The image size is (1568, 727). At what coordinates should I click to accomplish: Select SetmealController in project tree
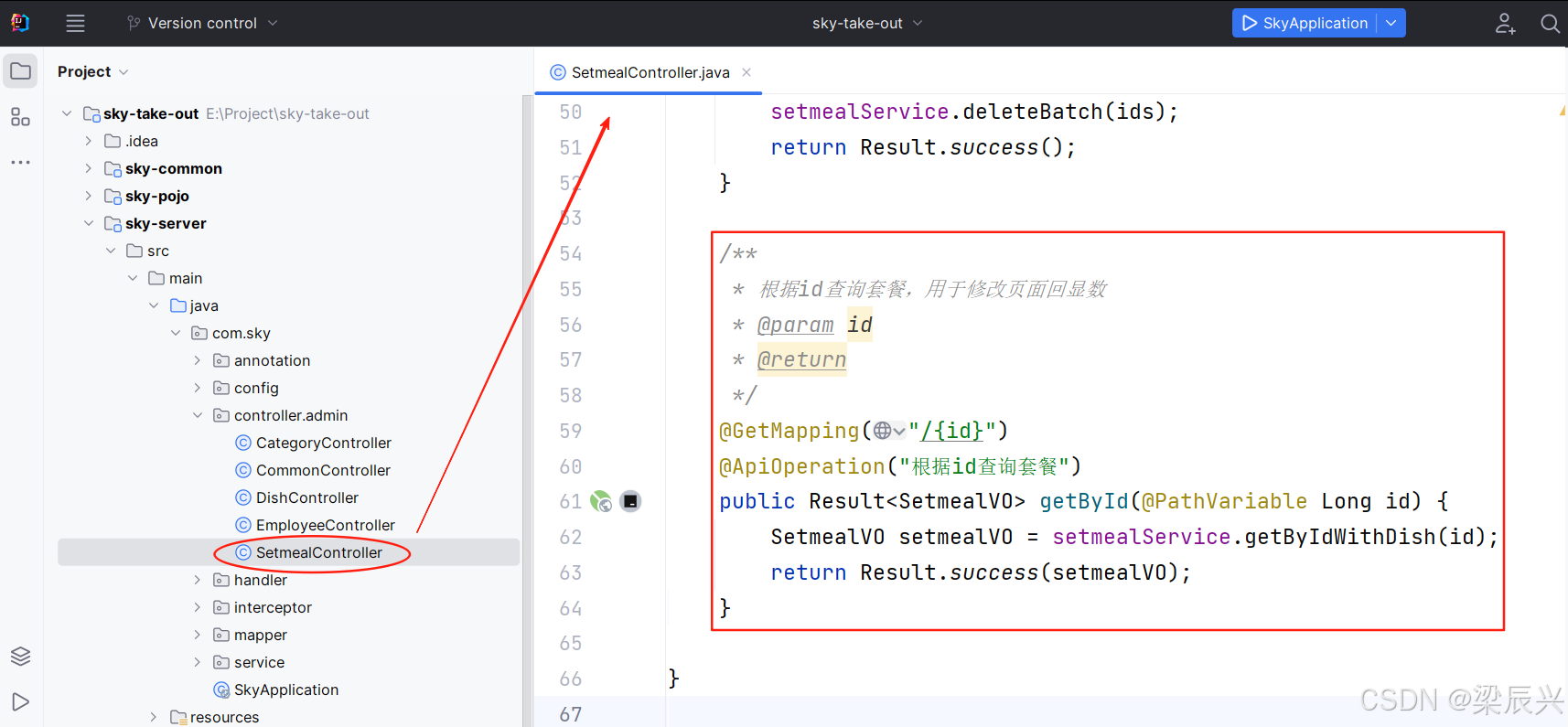319,552
